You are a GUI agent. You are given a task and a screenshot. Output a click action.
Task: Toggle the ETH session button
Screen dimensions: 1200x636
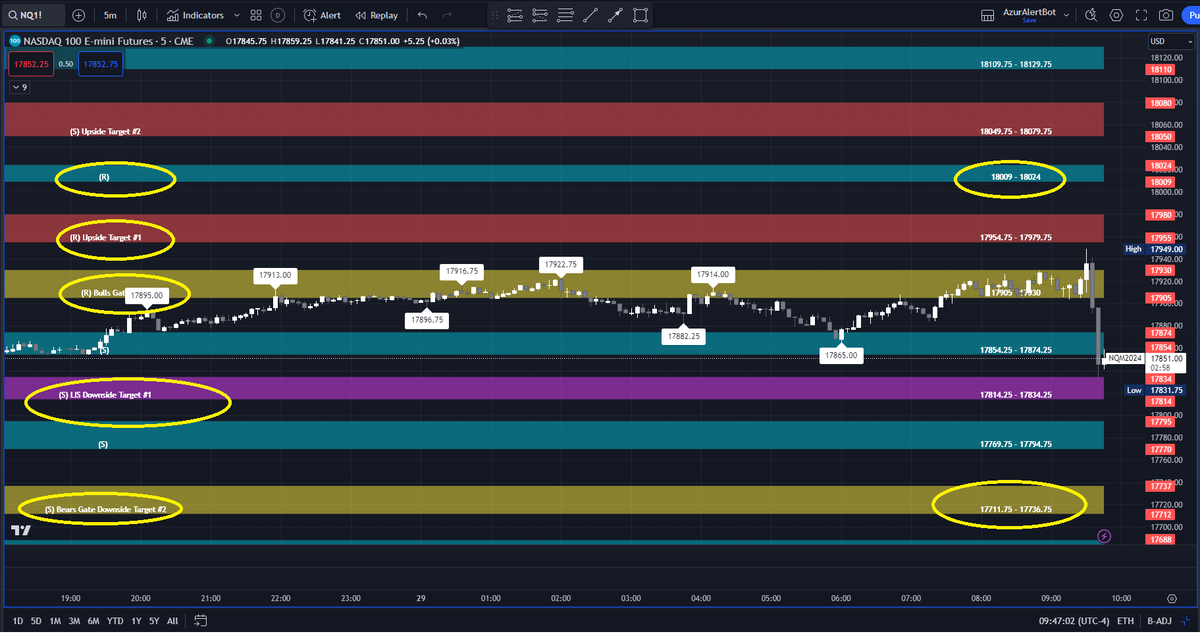(x=1126, y=621)
